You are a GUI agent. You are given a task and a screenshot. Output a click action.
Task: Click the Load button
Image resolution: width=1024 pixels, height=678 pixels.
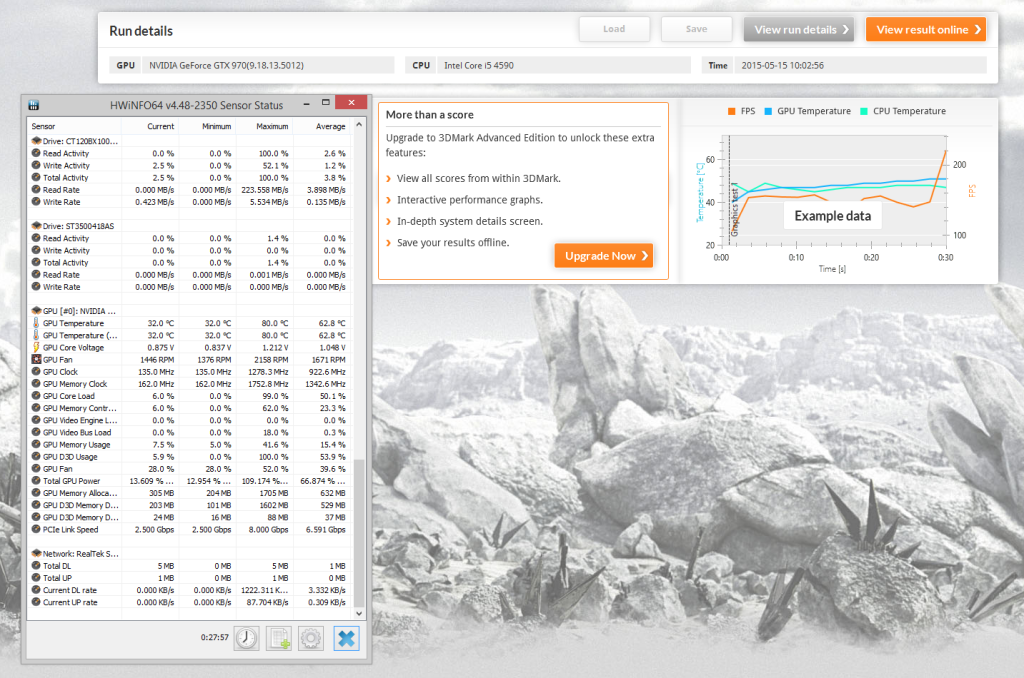point(614,29)
